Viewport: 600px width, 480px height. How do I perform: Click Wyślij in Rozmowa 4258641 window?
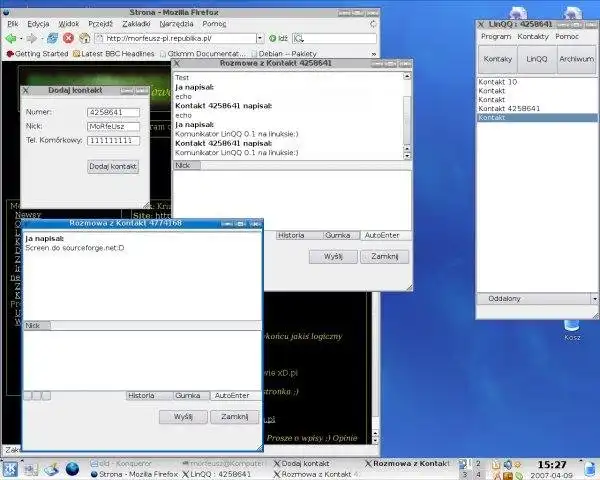[x=333, y=256]
